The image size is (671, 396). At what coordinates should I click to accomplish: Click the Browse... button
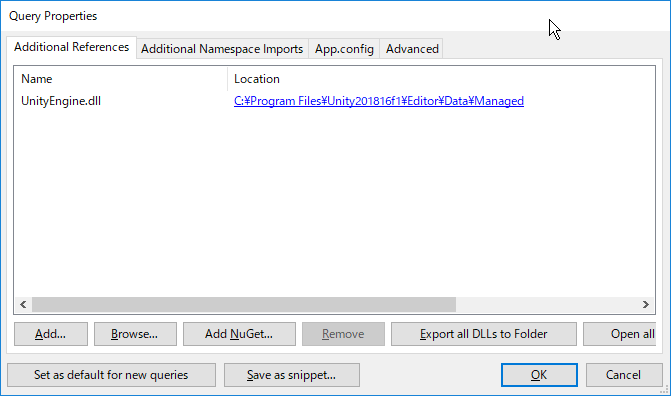point(135,334)
